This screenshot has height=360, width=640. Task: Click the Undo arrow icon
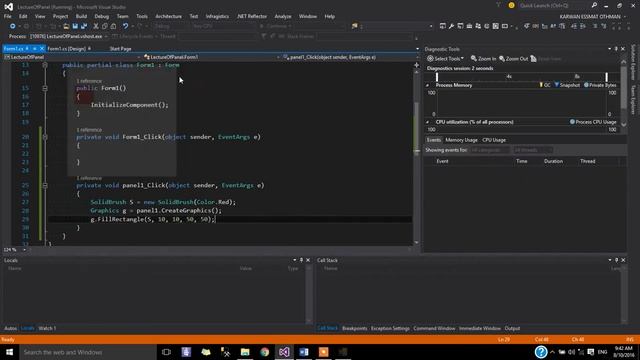pyautogui.click(x=125, y=26)
